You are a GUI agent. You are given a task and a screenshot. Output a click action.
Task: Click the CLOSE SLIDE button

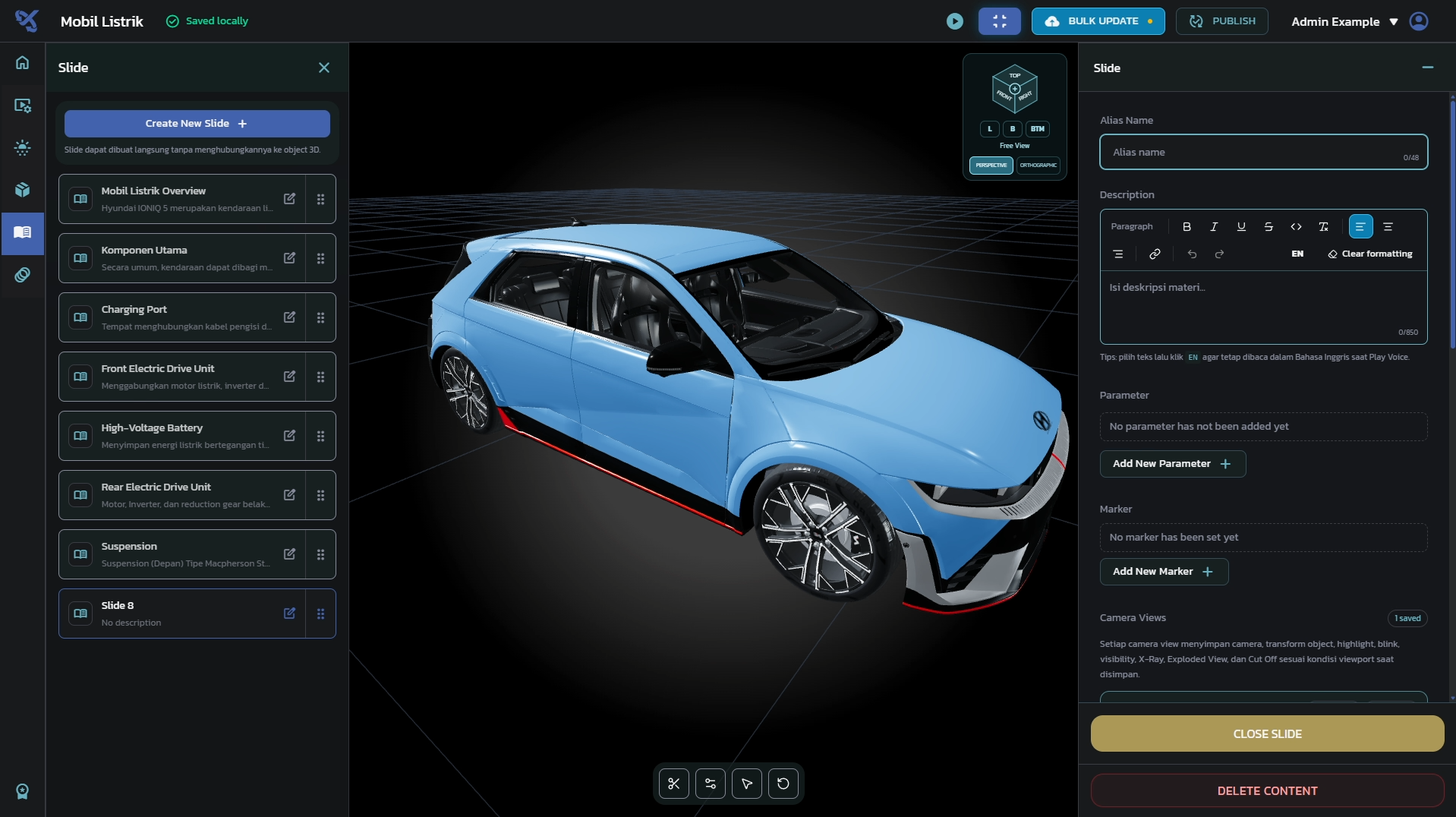coord(1268,733)
